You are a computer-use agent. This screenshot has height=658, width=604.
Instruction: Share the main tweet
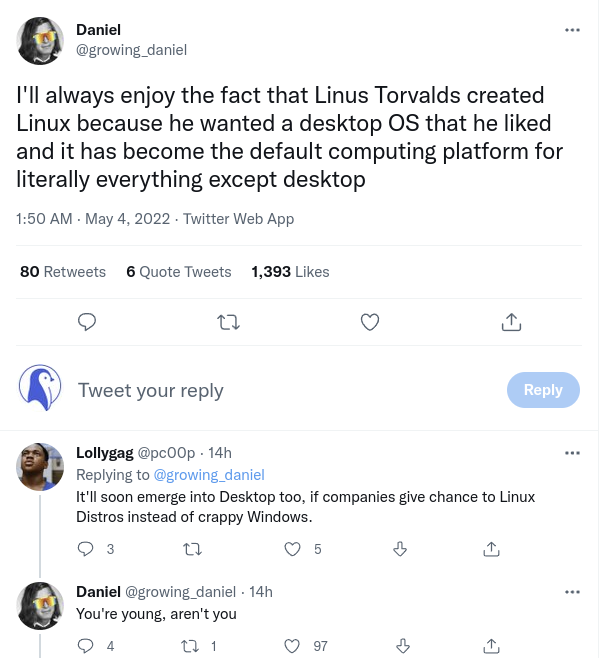tap(511, 322)
